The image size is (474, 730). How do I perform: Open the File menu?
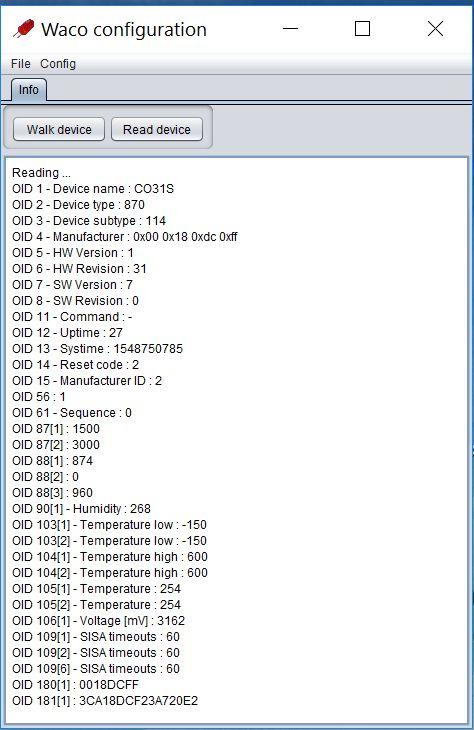click(20, 64)
